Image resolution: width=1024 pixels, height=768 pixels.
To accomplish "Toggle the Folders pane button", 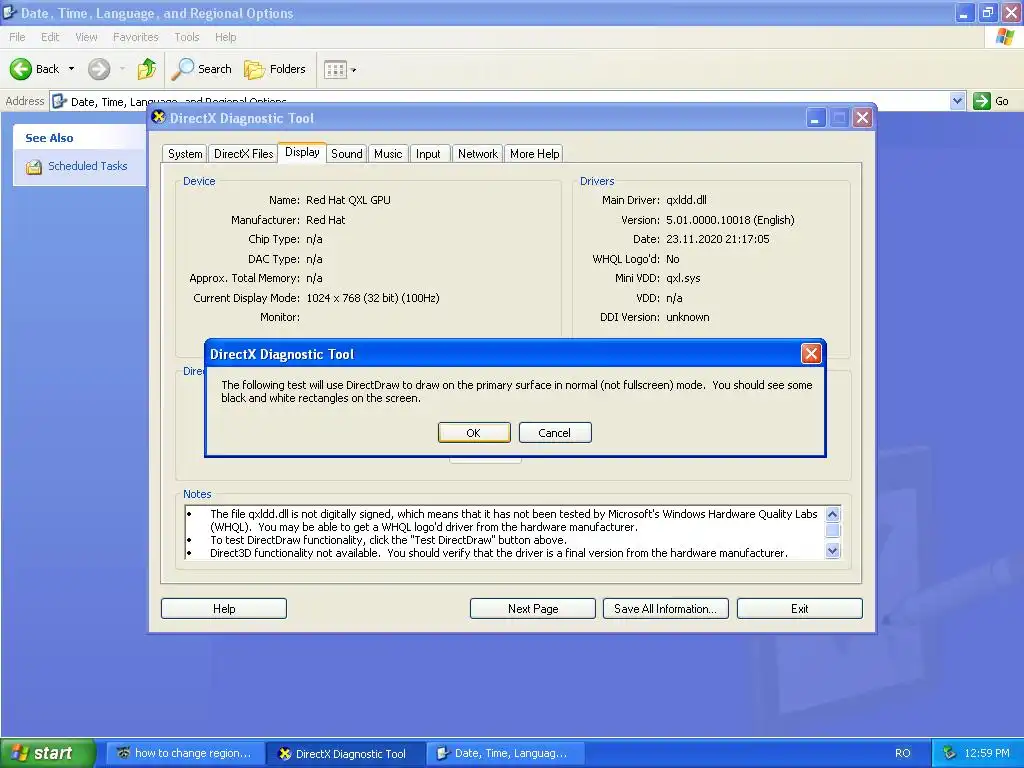I will tap(275, 69).
